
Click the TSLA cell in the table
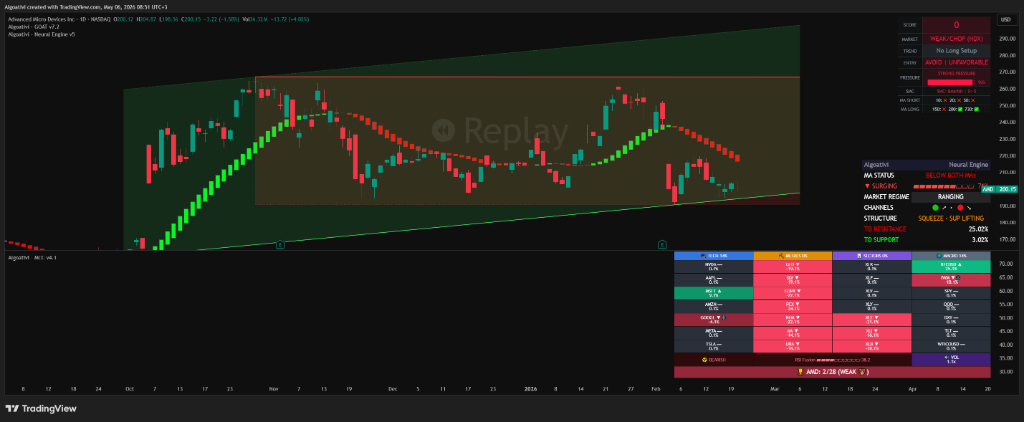[713, 346]
